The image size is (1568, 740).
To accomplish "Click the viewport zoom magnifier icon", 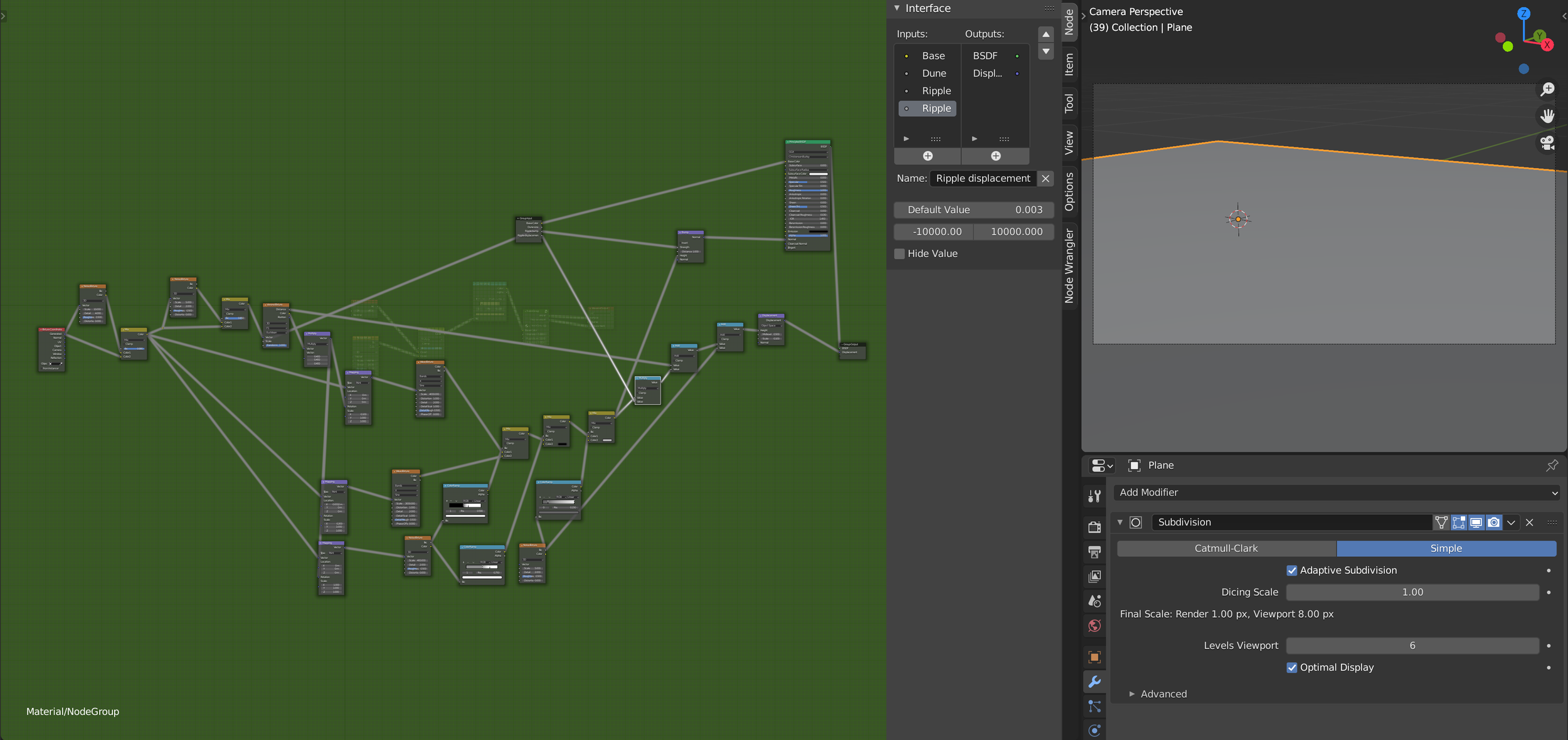I will pyautogui.click(x=1547, y=89).
